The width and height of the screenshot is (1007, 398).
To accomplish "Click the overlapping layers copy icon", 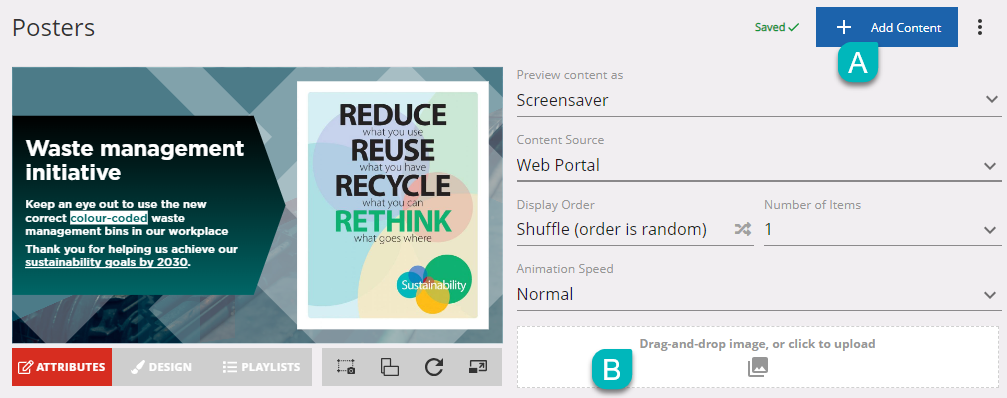I will 390,367.
